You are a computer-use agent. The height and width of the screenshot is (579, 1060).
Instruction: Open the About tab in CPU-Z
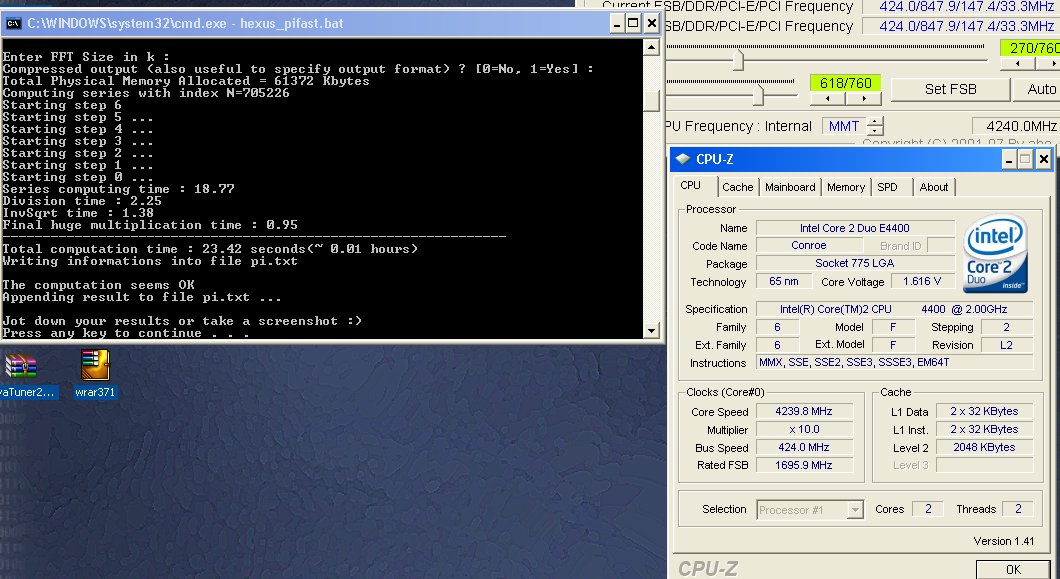(x=934, y=187)
